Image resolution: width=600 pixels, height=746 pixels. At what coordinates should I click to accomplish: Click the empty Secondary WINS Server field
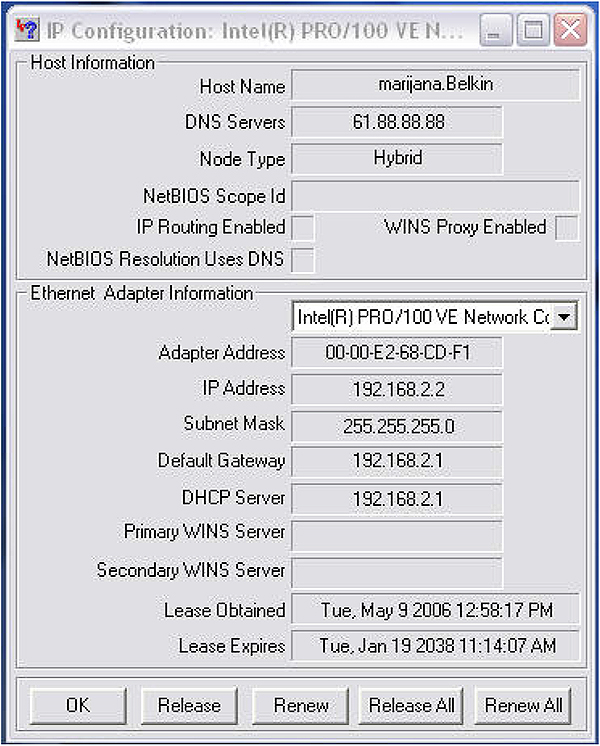tap(397, 573)
